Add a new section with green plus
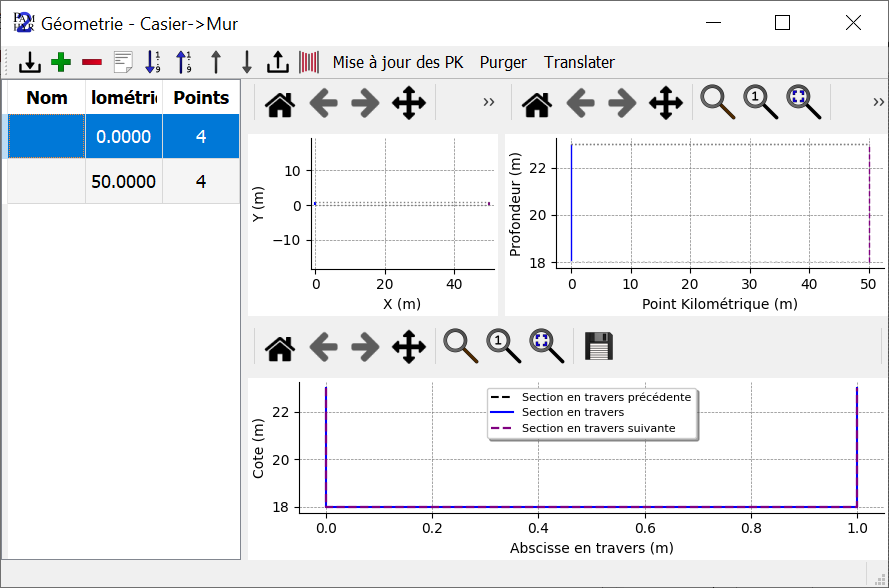Image resolution: width=889 pixels, height=588 pixels. (61, 62)
